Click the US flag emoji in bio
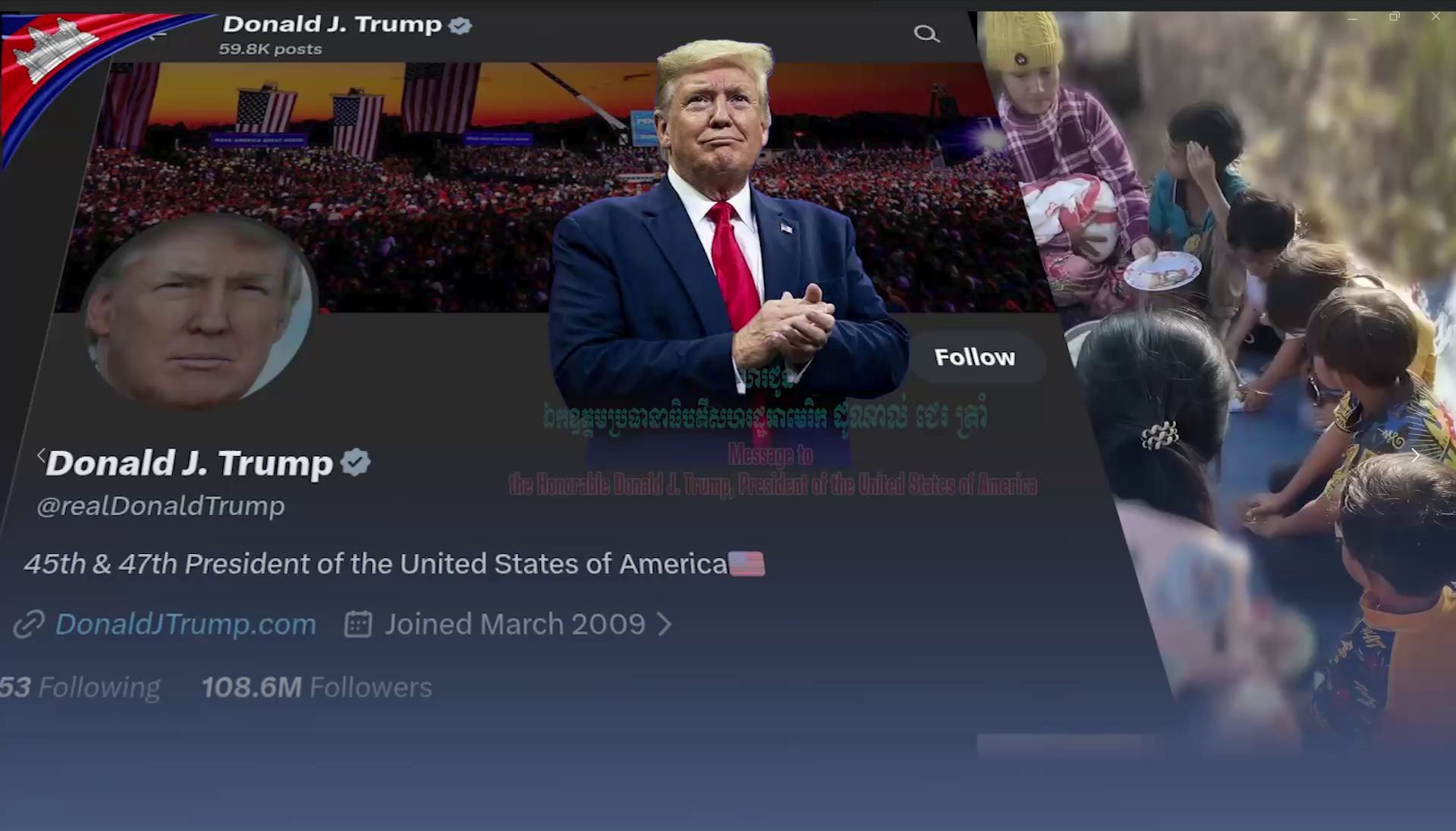This screenshot has height=831, width=1456. tap(747, 564)
